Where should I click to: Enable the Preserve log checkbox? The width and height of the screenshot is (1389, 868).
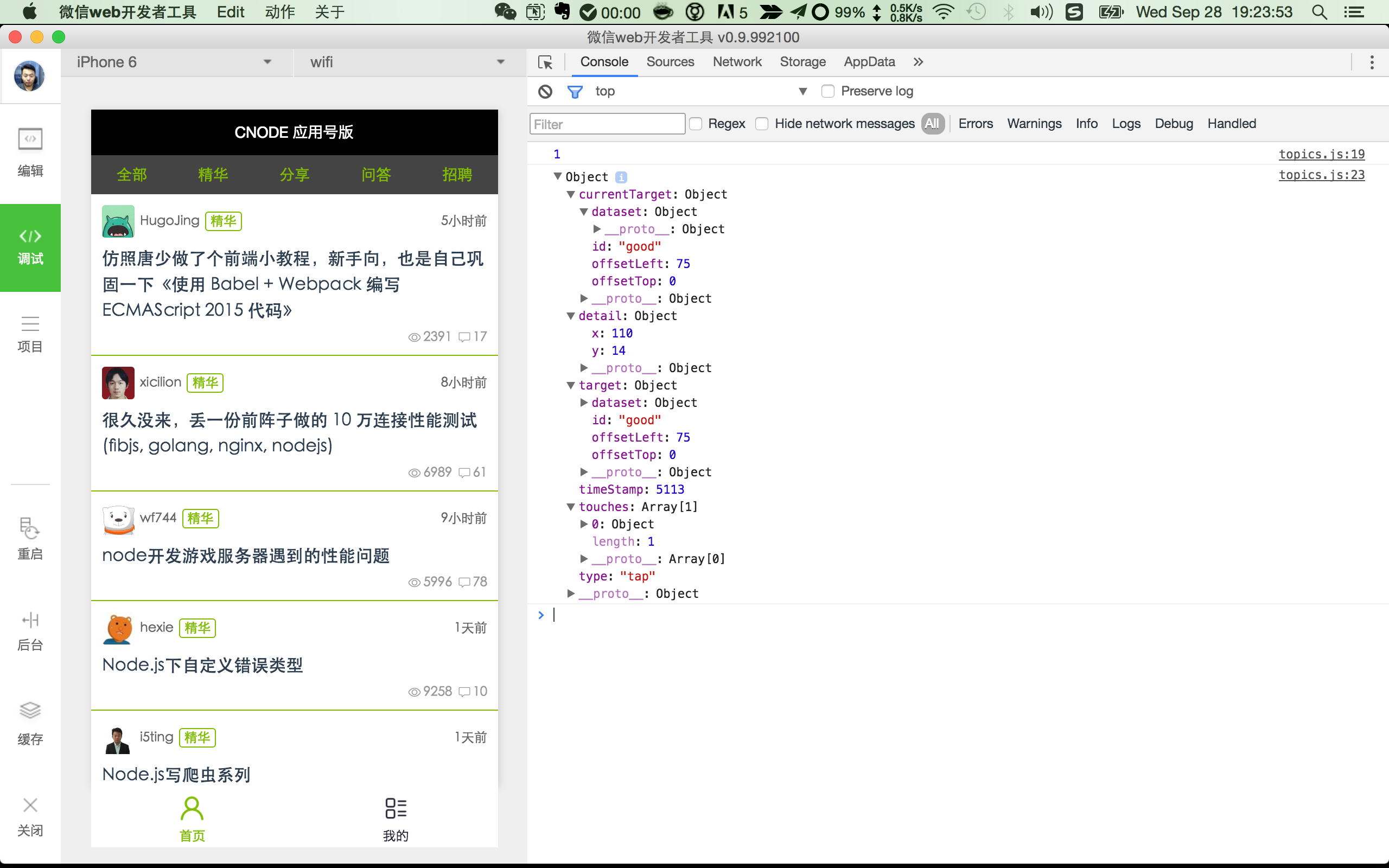[827, 91]
